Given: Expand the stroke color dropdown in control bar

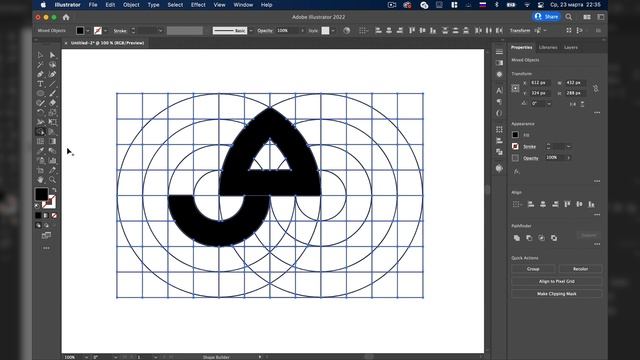Looking at the screenshot, I should (x=106, y=31).
